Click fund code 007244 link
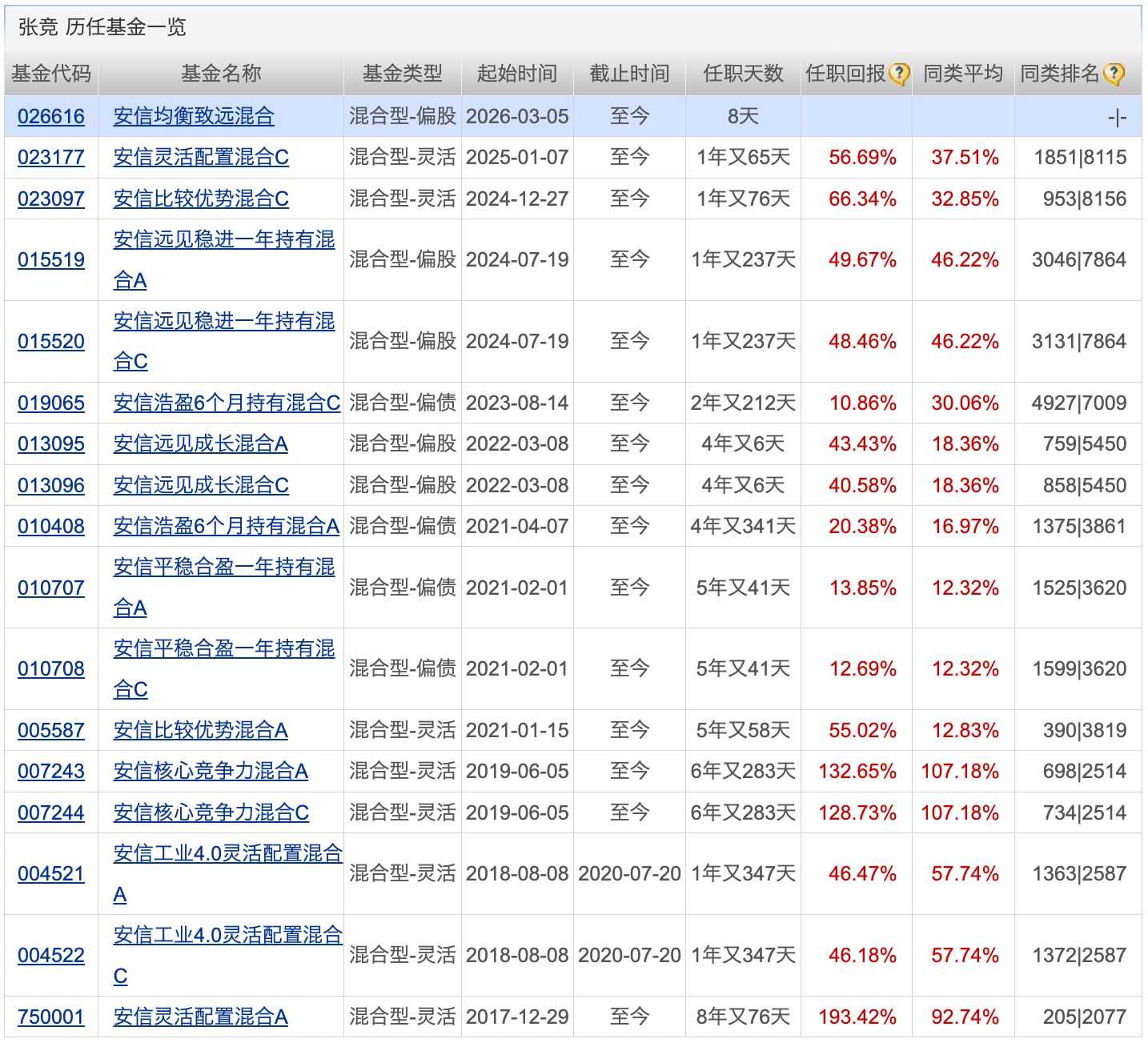Viewport: 1148px width, 1047px height. (50, 813)
